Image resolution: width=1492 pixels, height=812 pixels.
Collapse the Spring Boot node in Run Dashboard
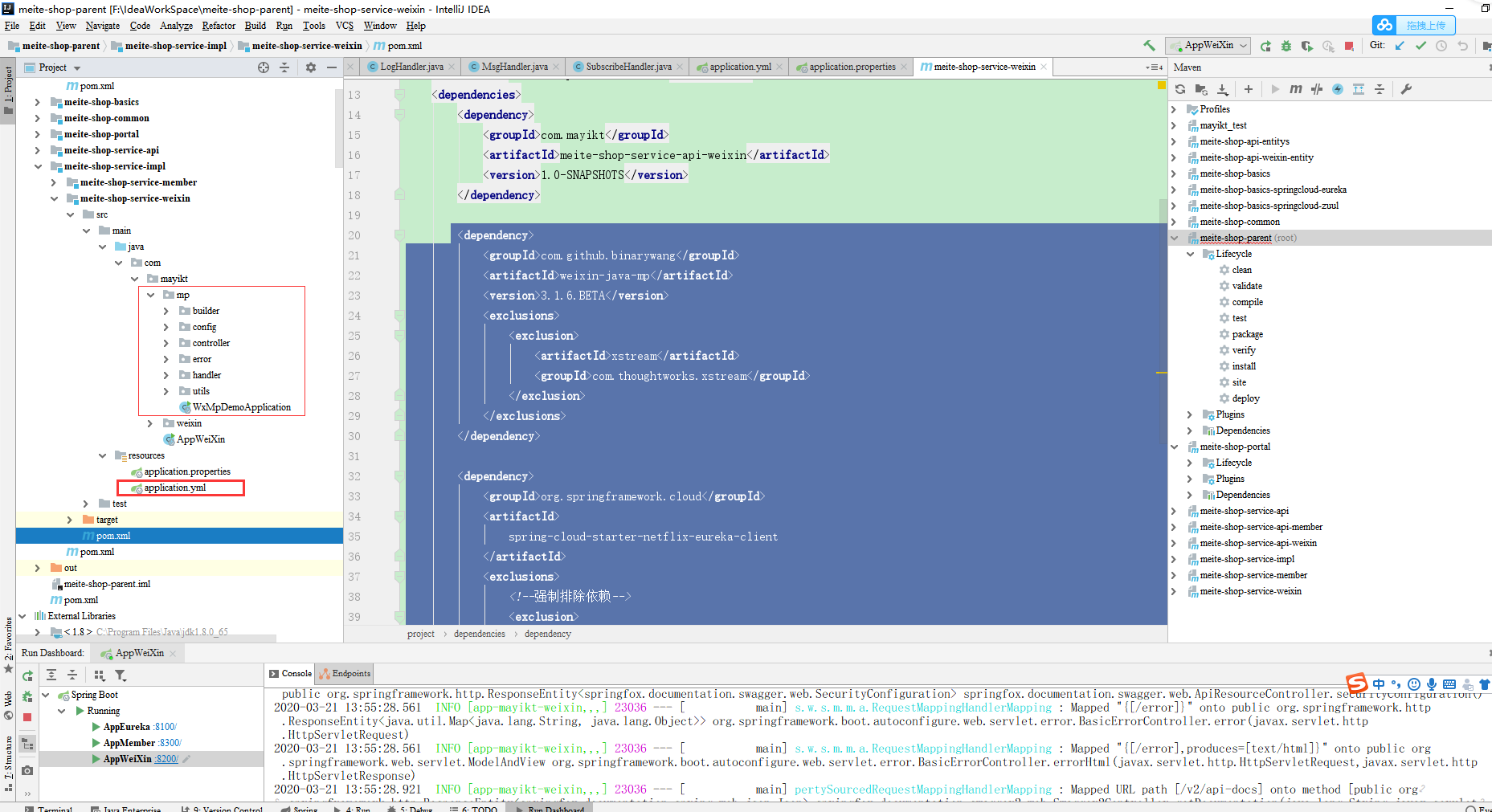click(x=46, y=695)
